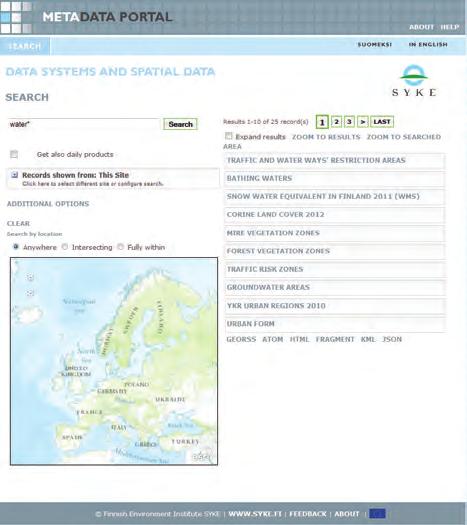Screen dimensions: 467x525
Task: Click the Search button
Action: [180, 124]
